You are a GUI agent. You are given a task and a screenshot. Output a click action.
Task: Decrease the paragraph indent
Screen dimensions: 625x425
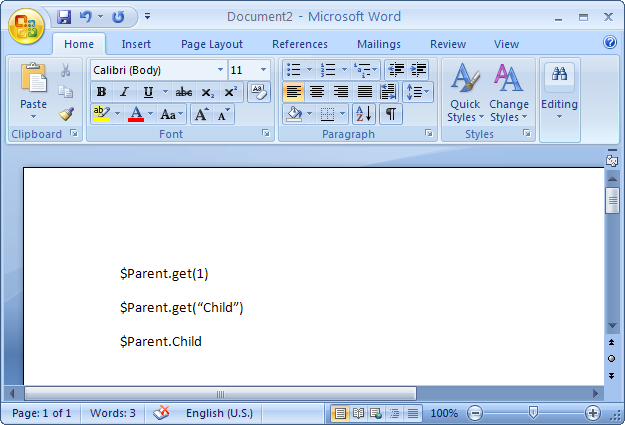396,70
